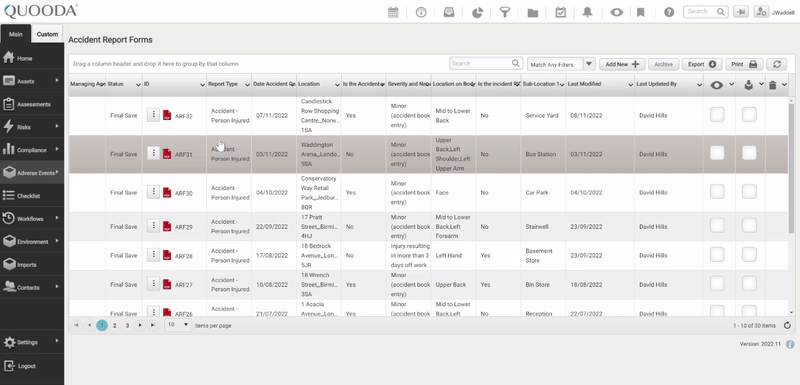Open row actions menu for ARF30

coord(153,192)
